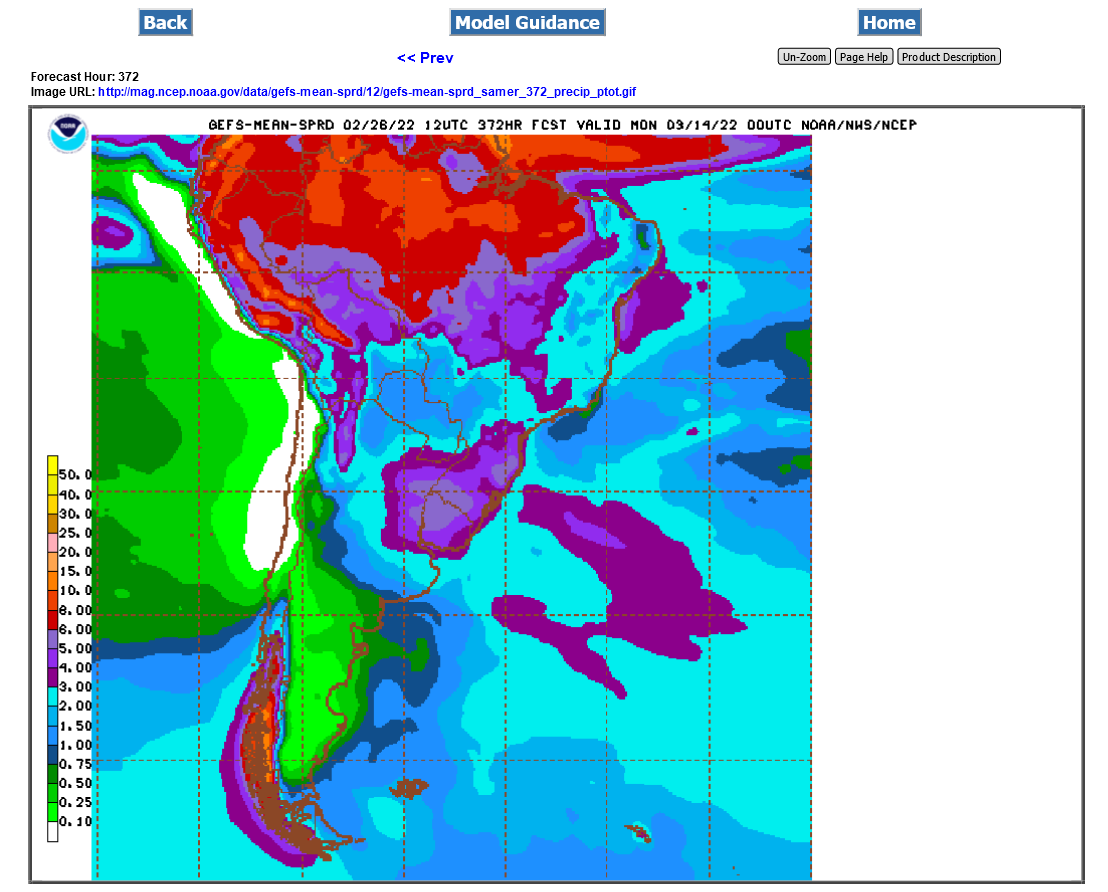This screenshot has width=1108, height=892.
Task: Click the 50.0 legend value label
Action: click(76, 475)
